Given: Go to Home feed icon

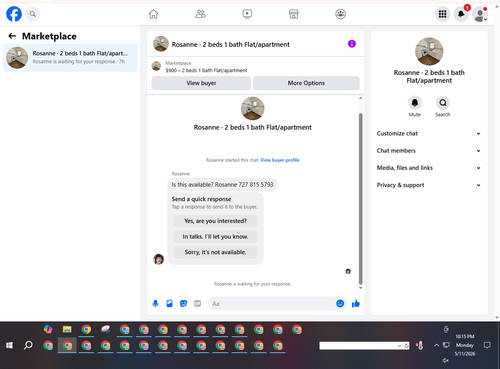Looking at the screenshot, I should point(153,14).
